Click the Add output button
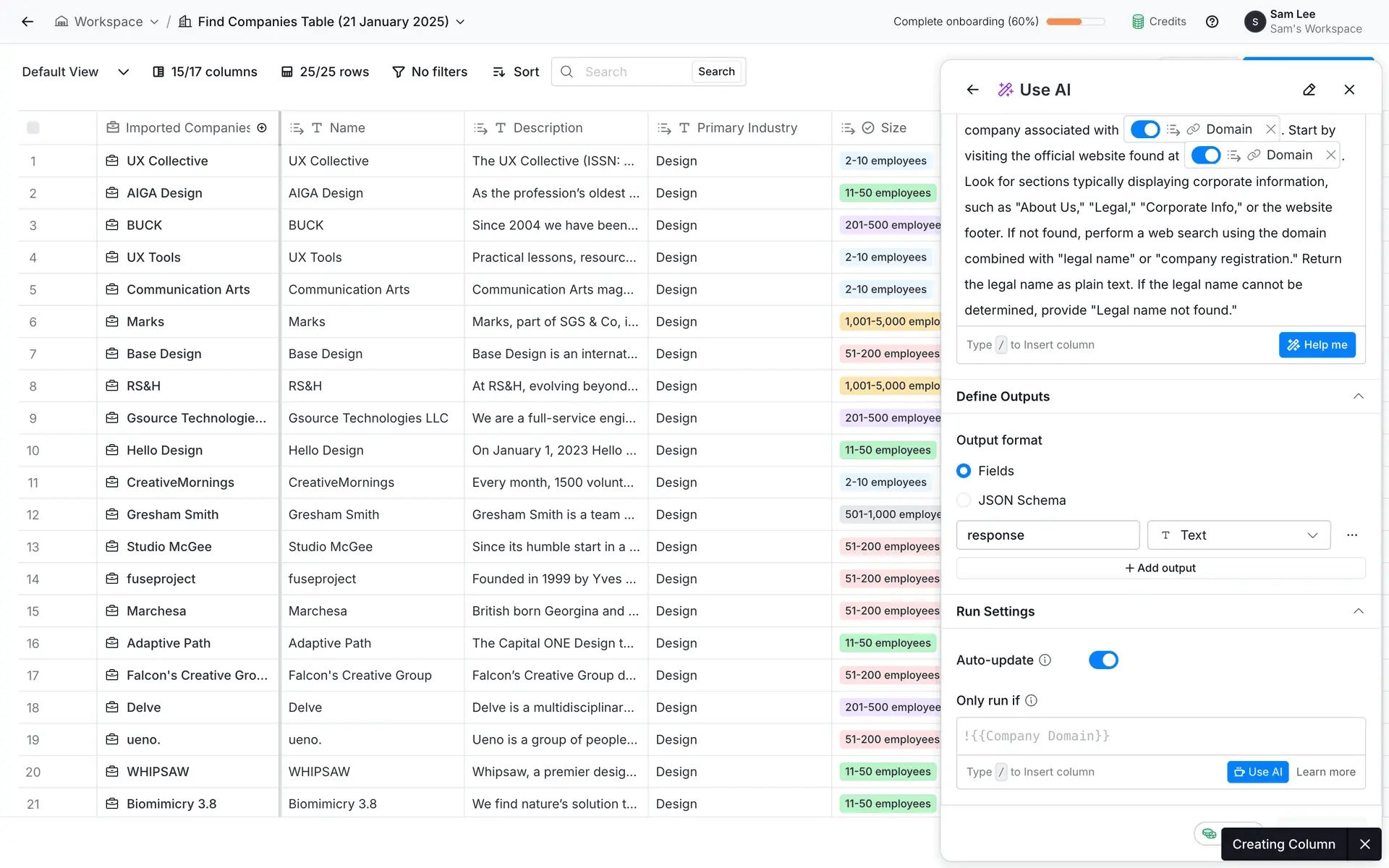 pyautogui.click(x=1160, y=569)
